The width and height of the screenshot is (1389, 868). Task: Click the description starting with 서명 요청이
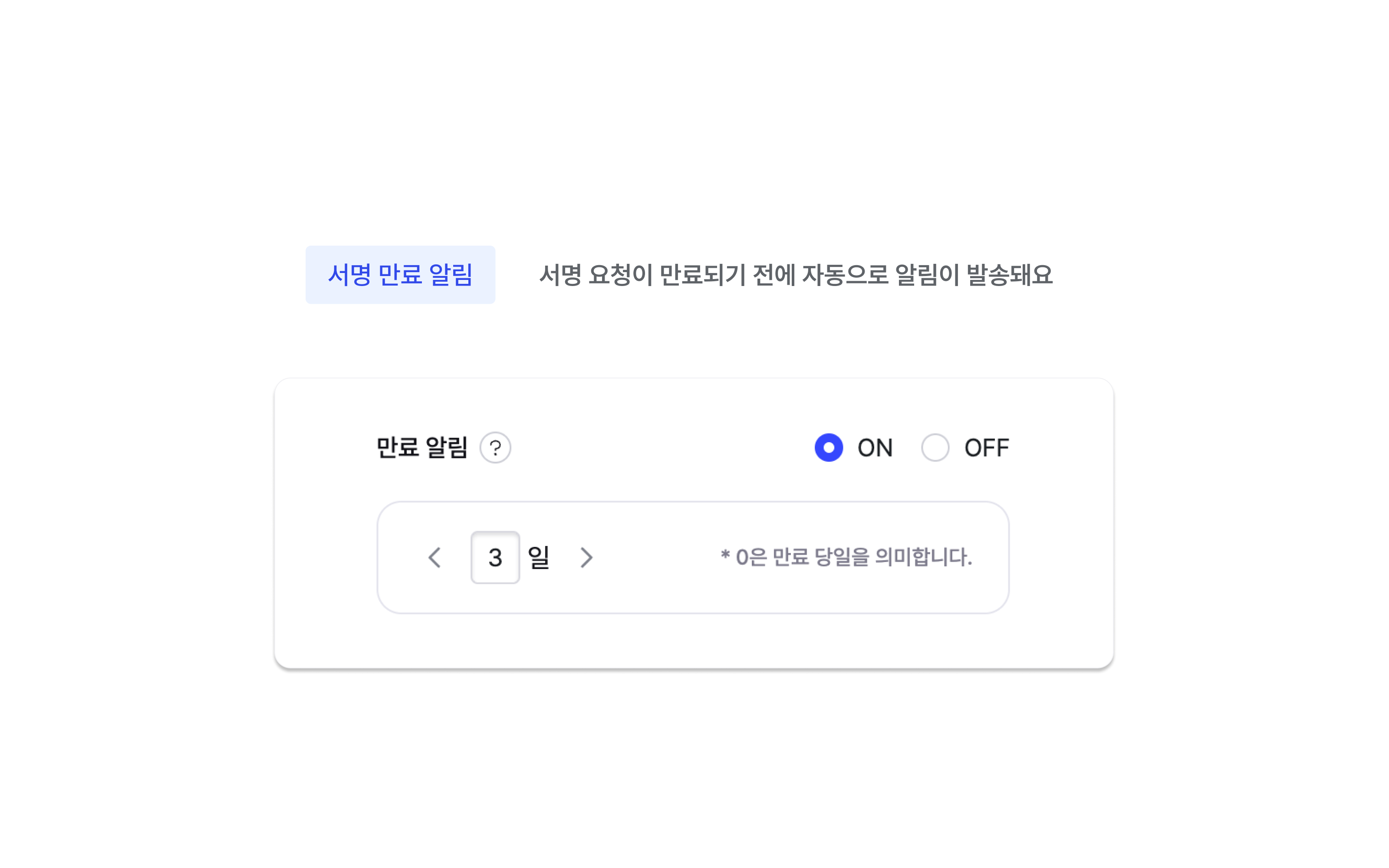(x=796, y=275)
